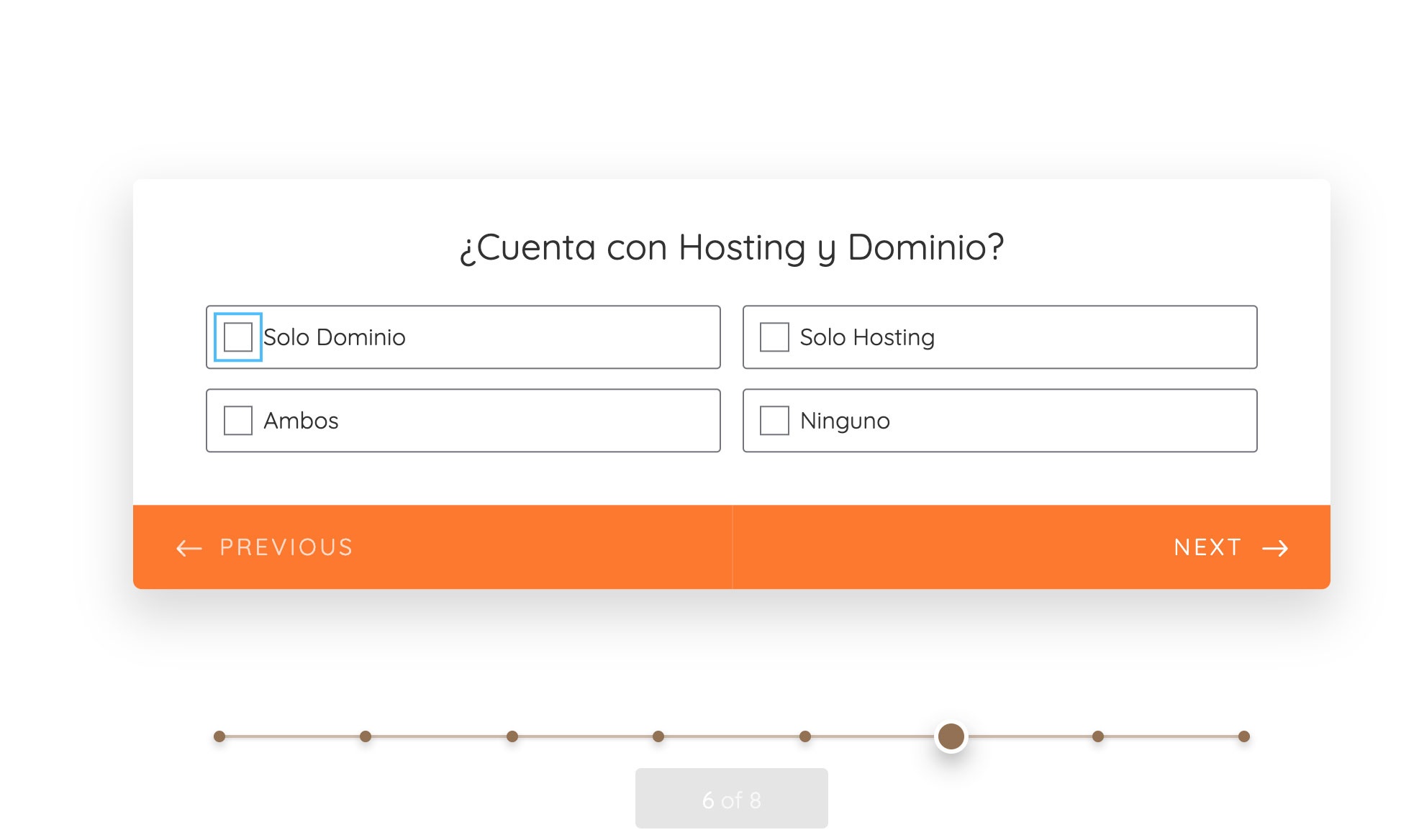Jump to the seventh progress dot
The height and width of the screenshot is (840, 1419).
(1098, 736)
